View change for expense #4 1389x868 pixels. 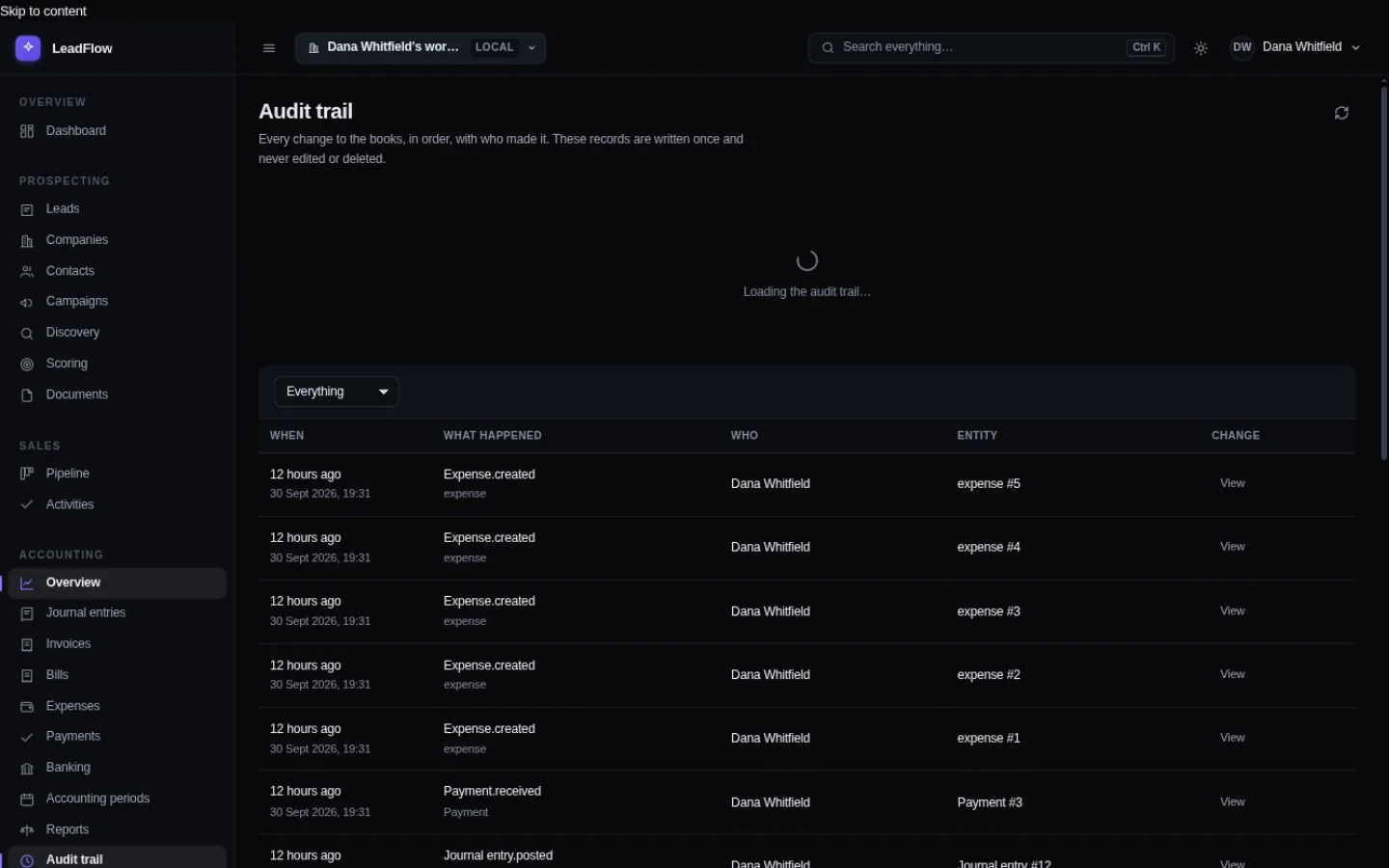(1233, 547)
